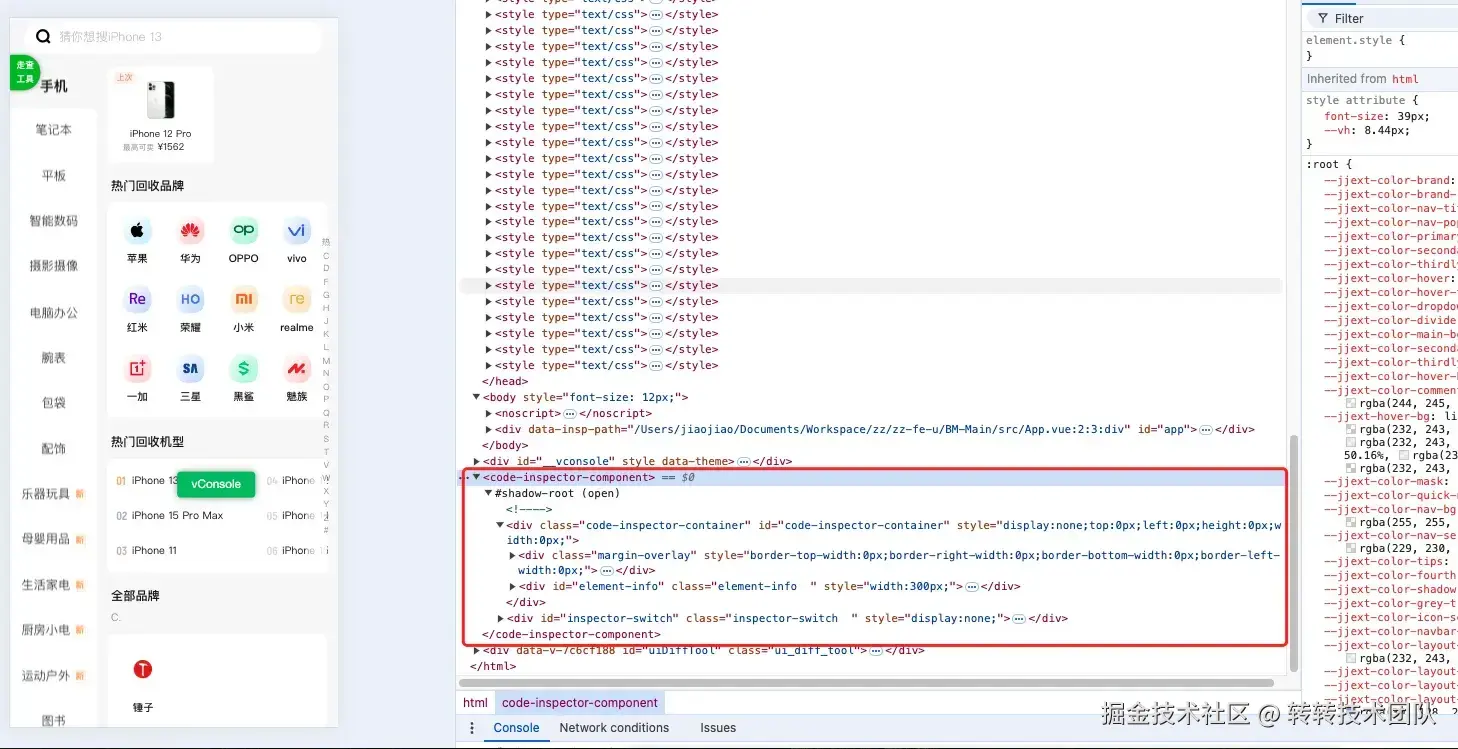Click the Styles filter funnel icon

tap(1323, 18)
